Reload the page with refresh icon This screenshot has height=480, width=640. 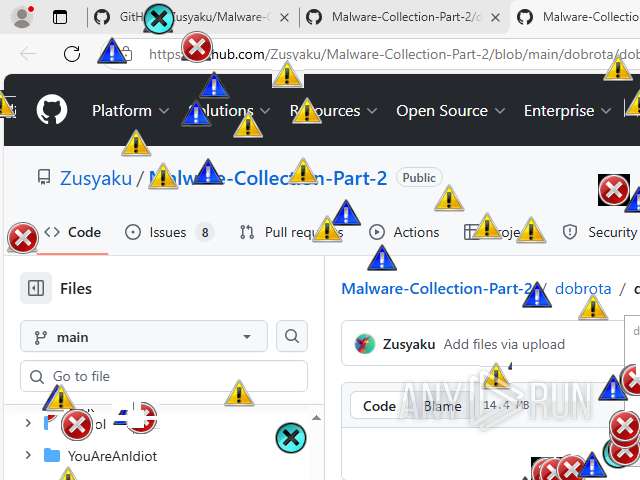pos(72,54)
